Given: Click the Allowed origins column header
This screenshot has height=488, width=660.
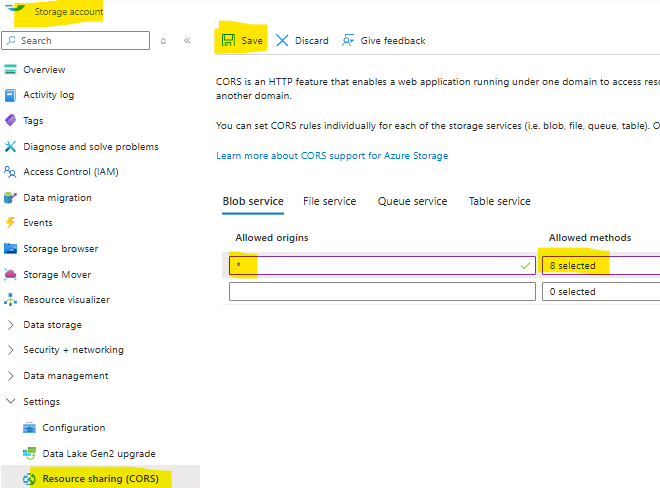Looking at the screenshot, I should [271, 238].
